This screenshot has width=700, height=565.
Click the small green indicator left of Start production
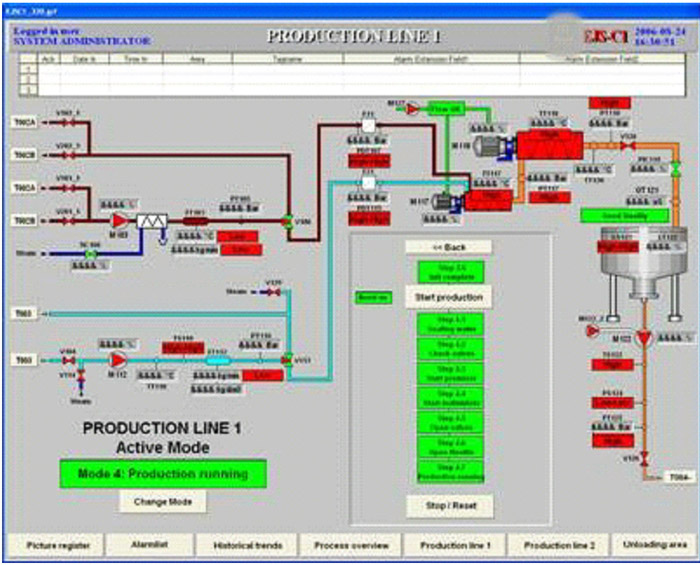(x=374, y=298)
